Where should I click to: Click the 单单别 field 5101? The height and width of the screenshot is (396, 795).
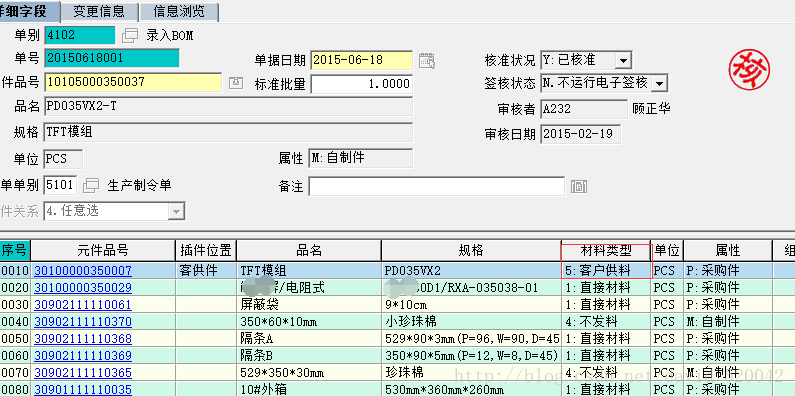[60, 185]
